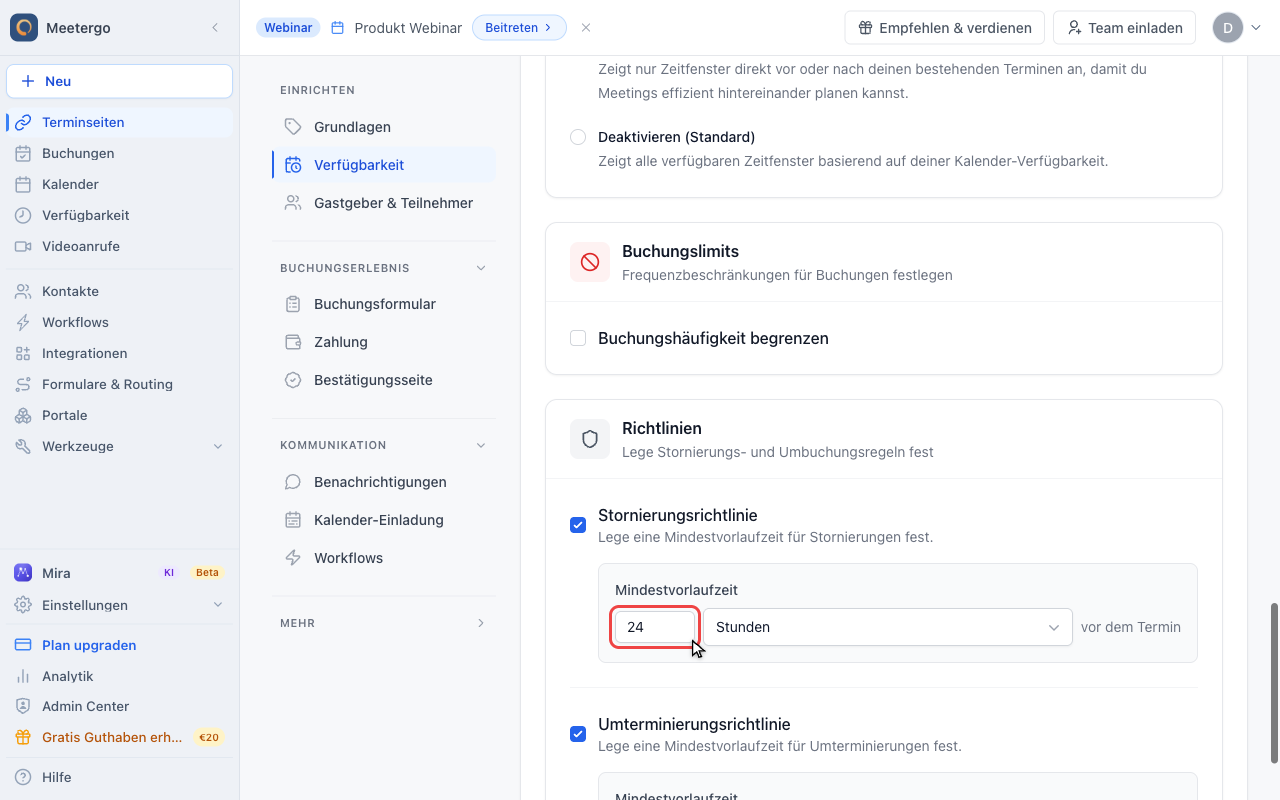Image resolution: width=1280 pixels, height=800 pixels.
Task: Click the Mira AI assistant icon
Action: (23, 573)
